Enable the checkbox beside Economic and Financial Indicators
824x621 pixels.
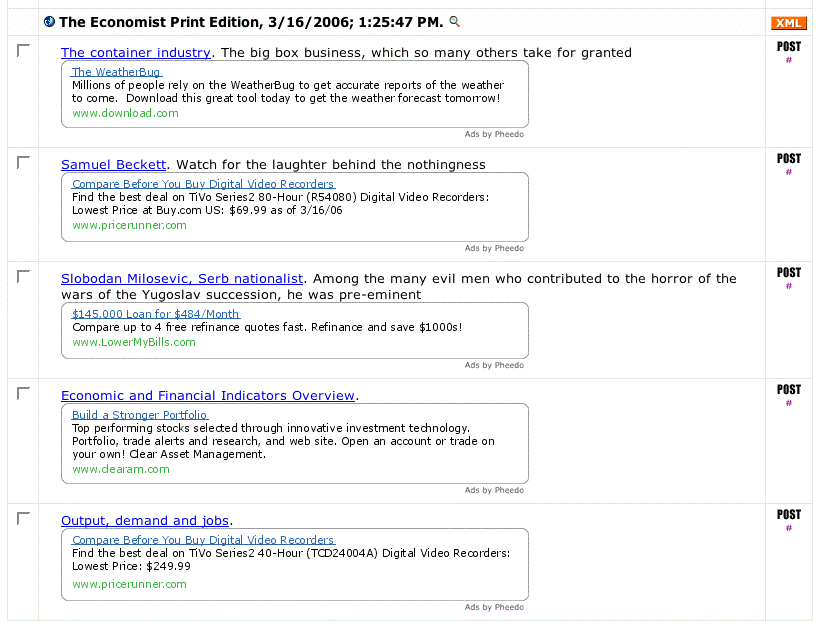(x=24, y=393)
